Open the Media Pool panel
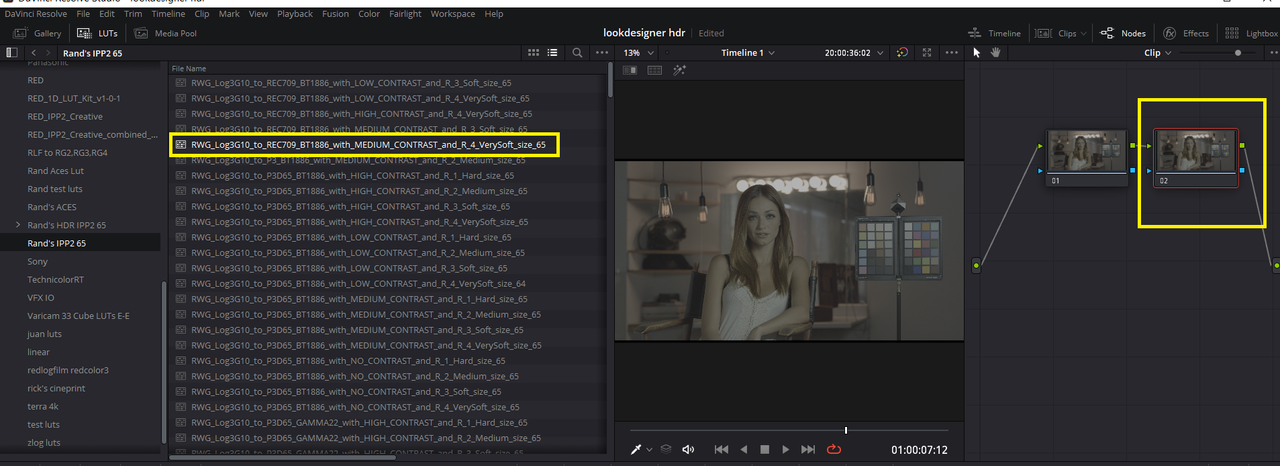1280x466 pixels. pos(163,33)
